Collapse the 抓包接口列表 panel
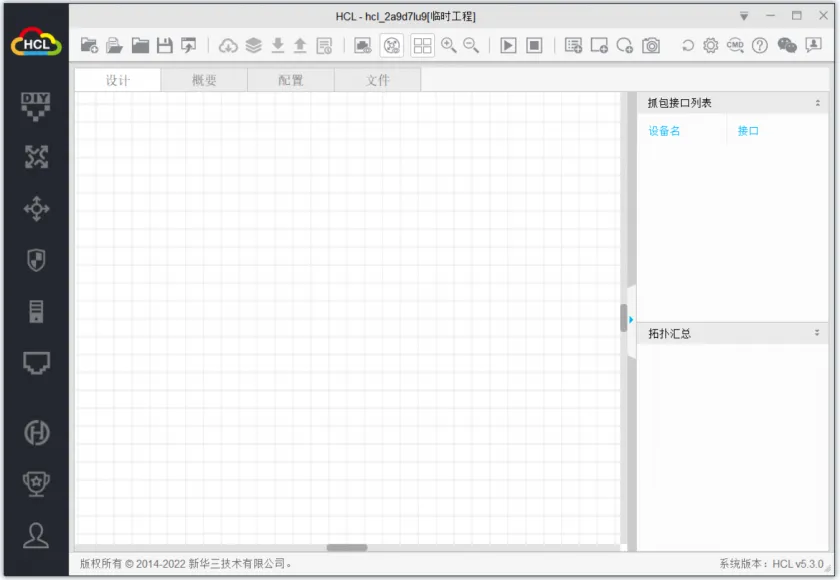This screenshot has height=580, width=840. pos(818,103)
